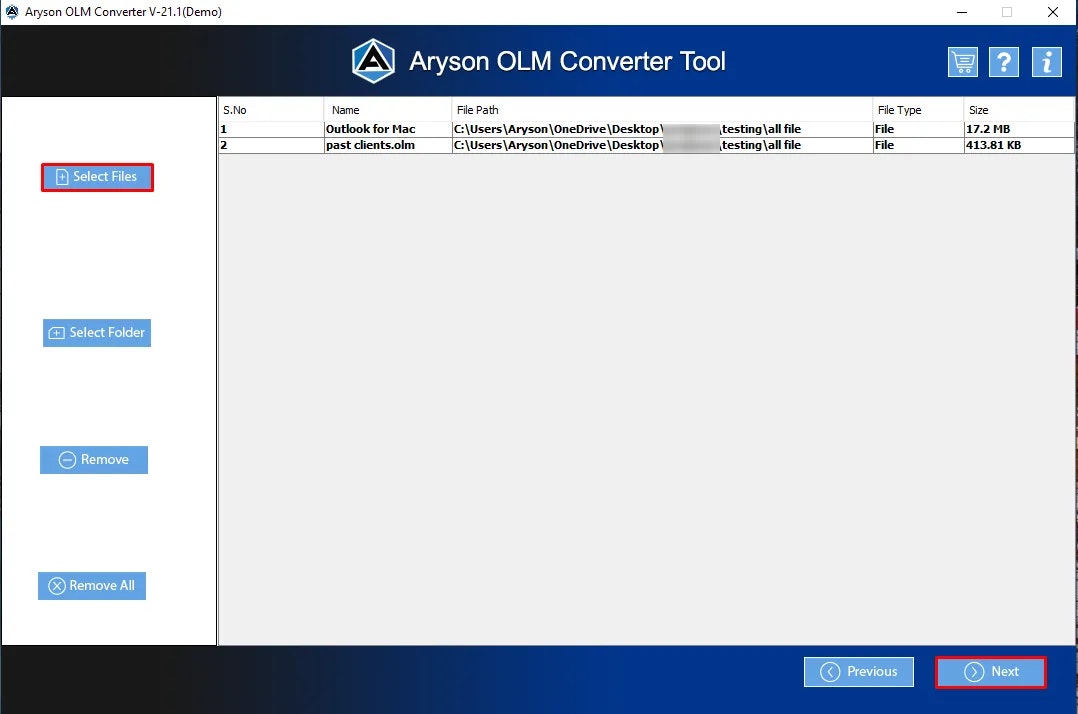Show the info about icon
The width and height of the screenshot is (1078, 714).
click(x=1046, y=63)
